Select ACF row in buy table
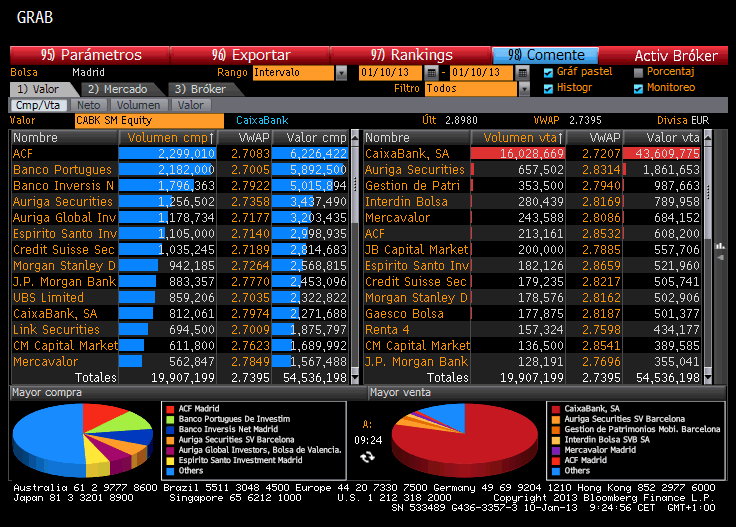 pos(180,153)
